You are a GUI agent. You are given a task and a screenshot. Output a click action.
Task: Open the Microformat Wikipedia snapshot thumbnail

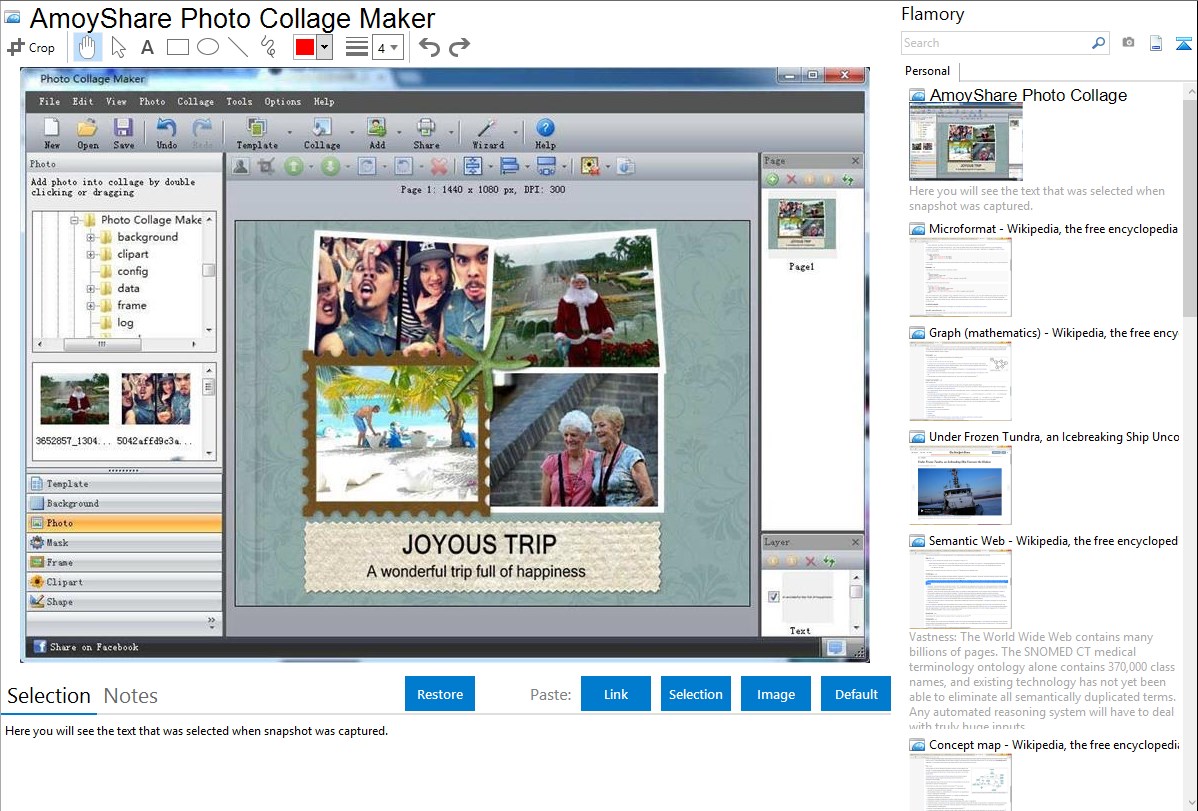(960, 277)
